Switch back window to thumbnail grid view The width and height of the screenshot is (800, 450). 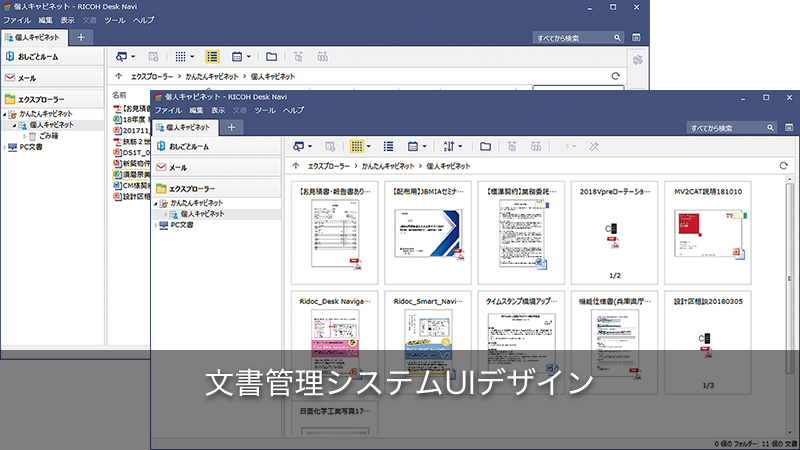(181, 57)
